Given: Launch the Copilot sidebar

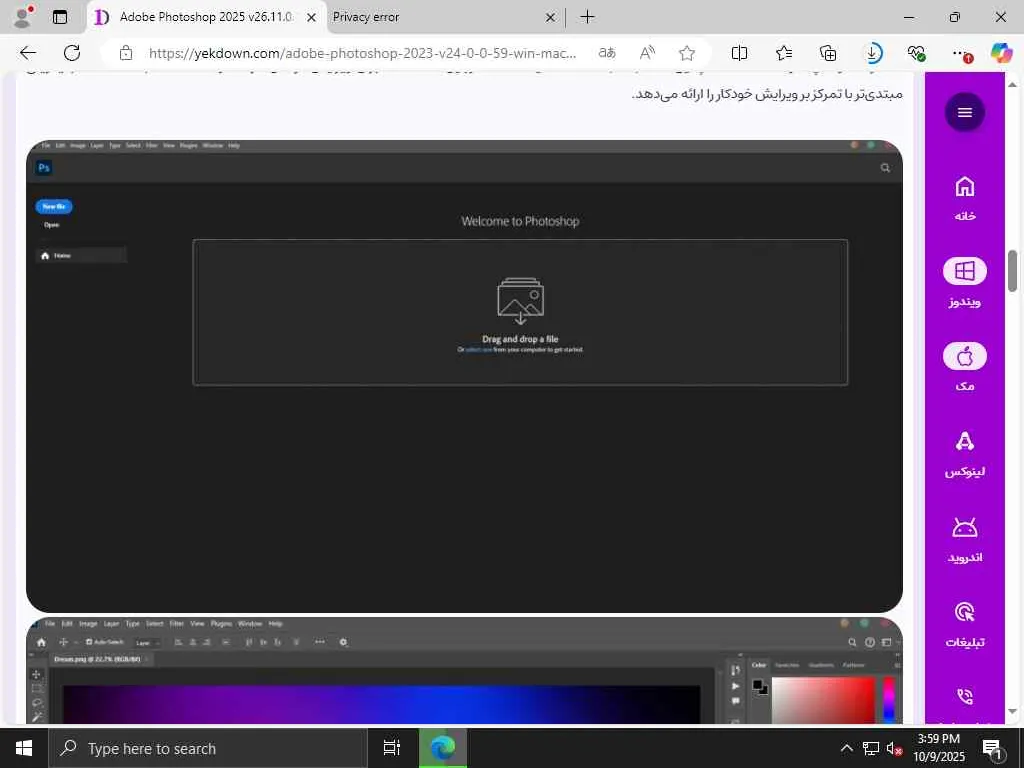Looking at the screenshot, I should click(1001, 53).
